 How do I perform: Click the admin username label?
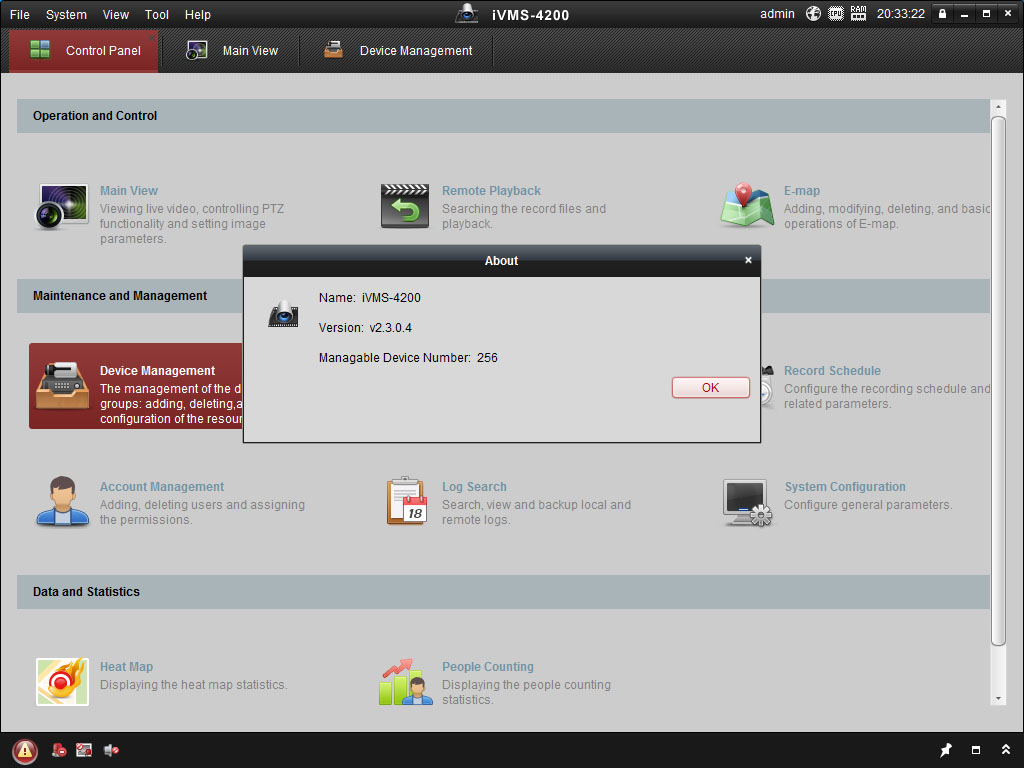point(777,14)
